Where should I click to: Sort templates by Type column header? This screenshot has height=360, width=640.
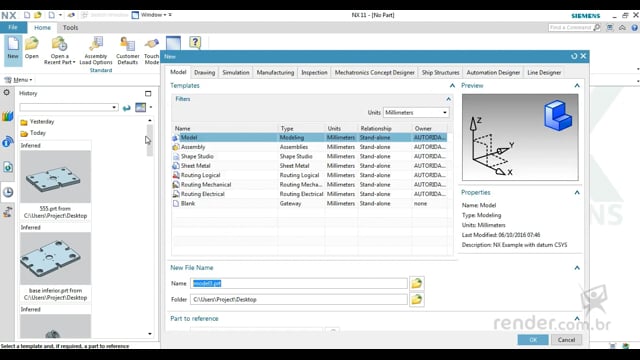pos(301,128)
